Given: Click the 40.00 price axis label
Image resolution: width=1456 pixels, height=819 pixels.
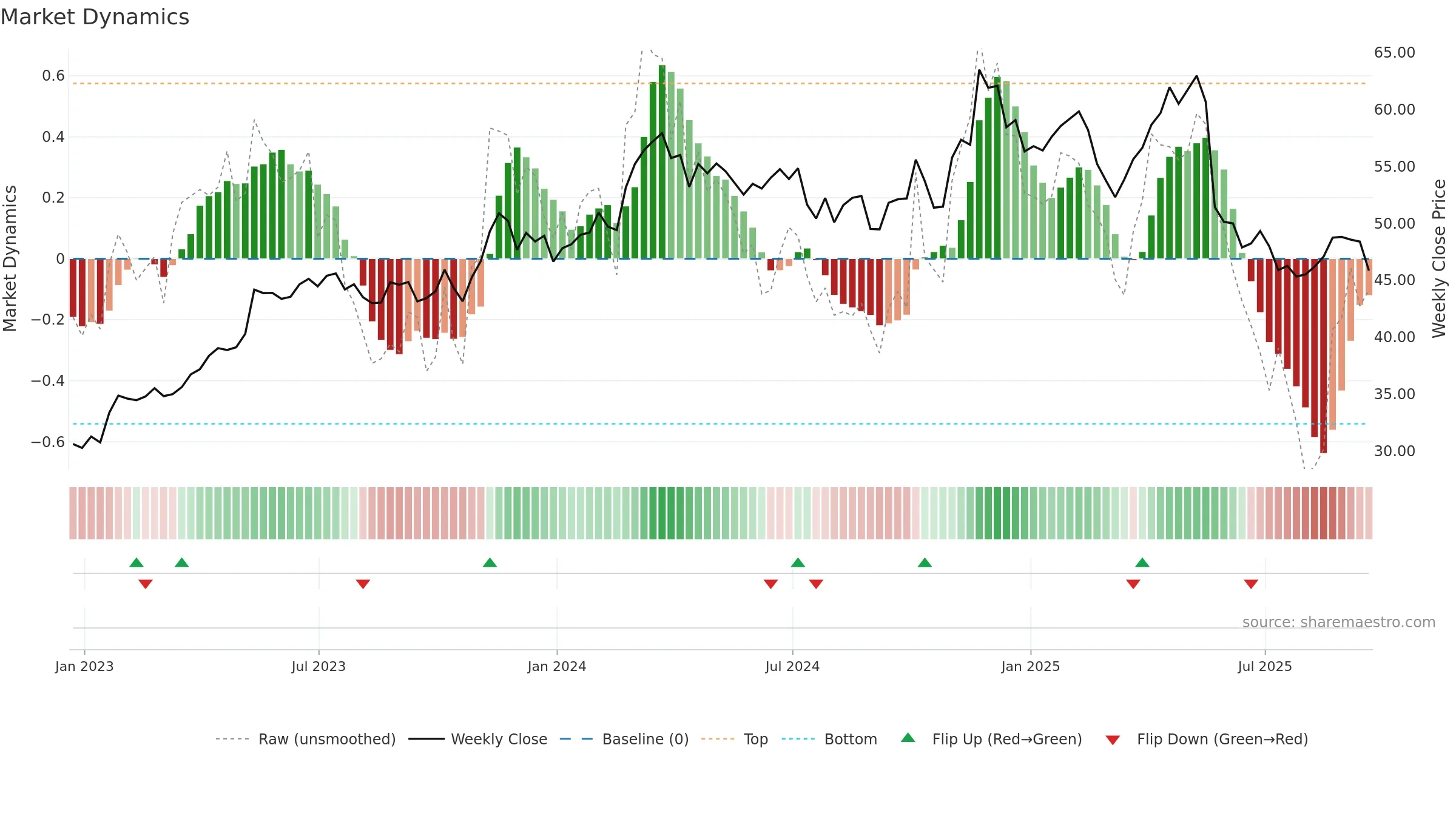Looking at the screenshot, I should (1395, 337).
